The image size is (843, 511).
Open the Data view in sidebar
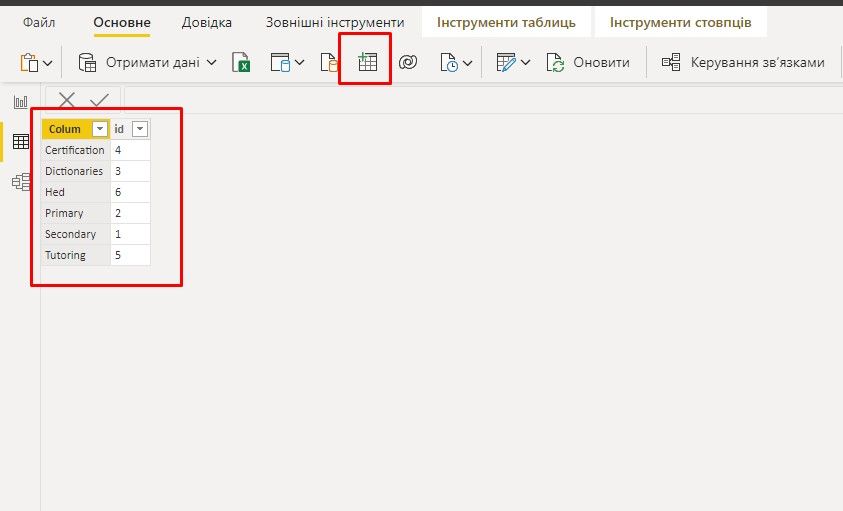tap(21, 141)
